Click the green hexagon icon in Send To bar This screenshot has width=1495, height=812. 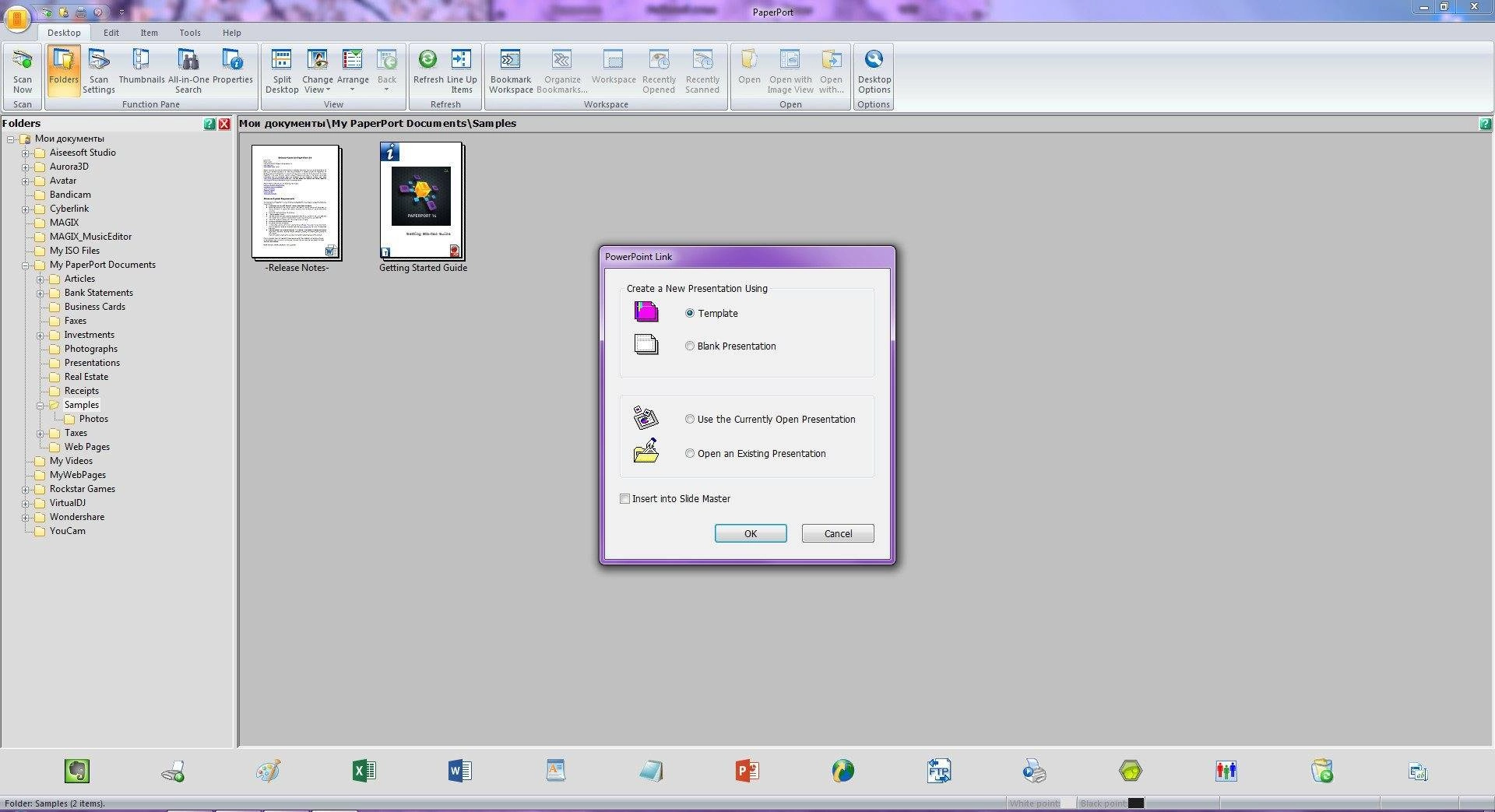tap(1131, 771)
